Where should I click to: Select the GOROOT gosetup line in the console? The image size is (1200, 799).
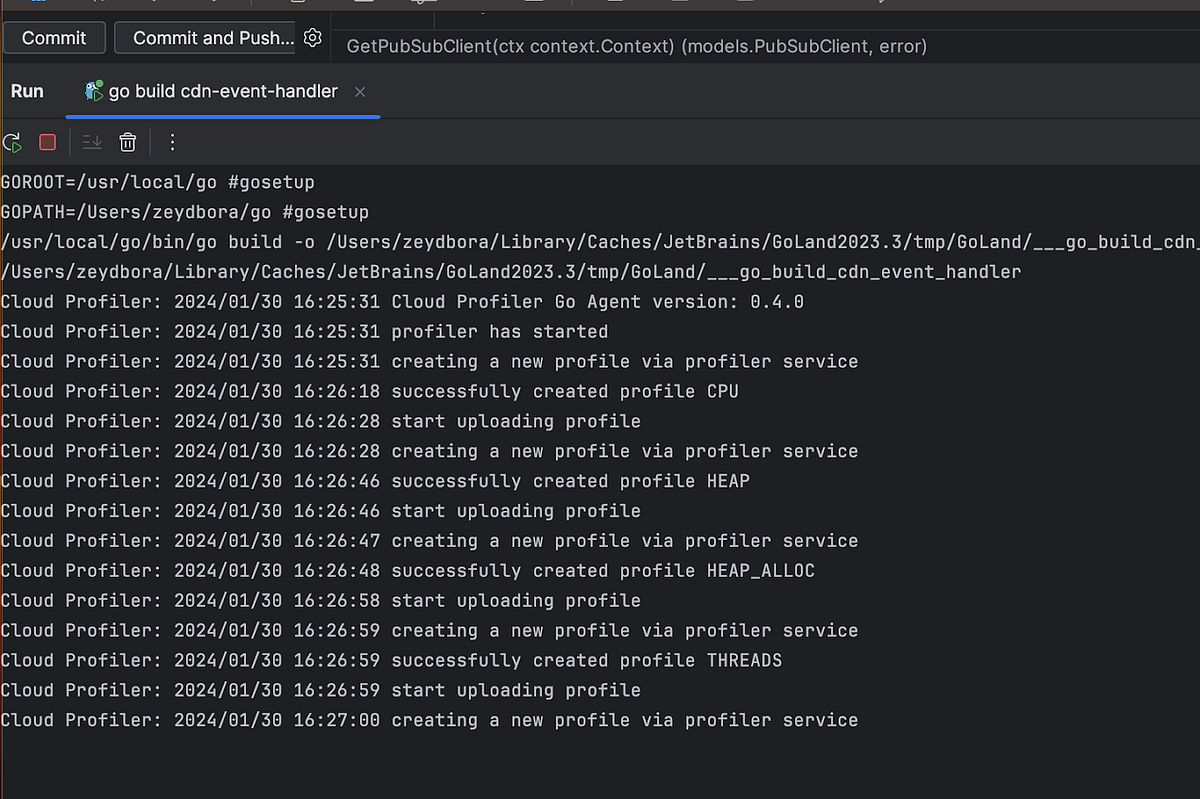(x=157, y=182)
